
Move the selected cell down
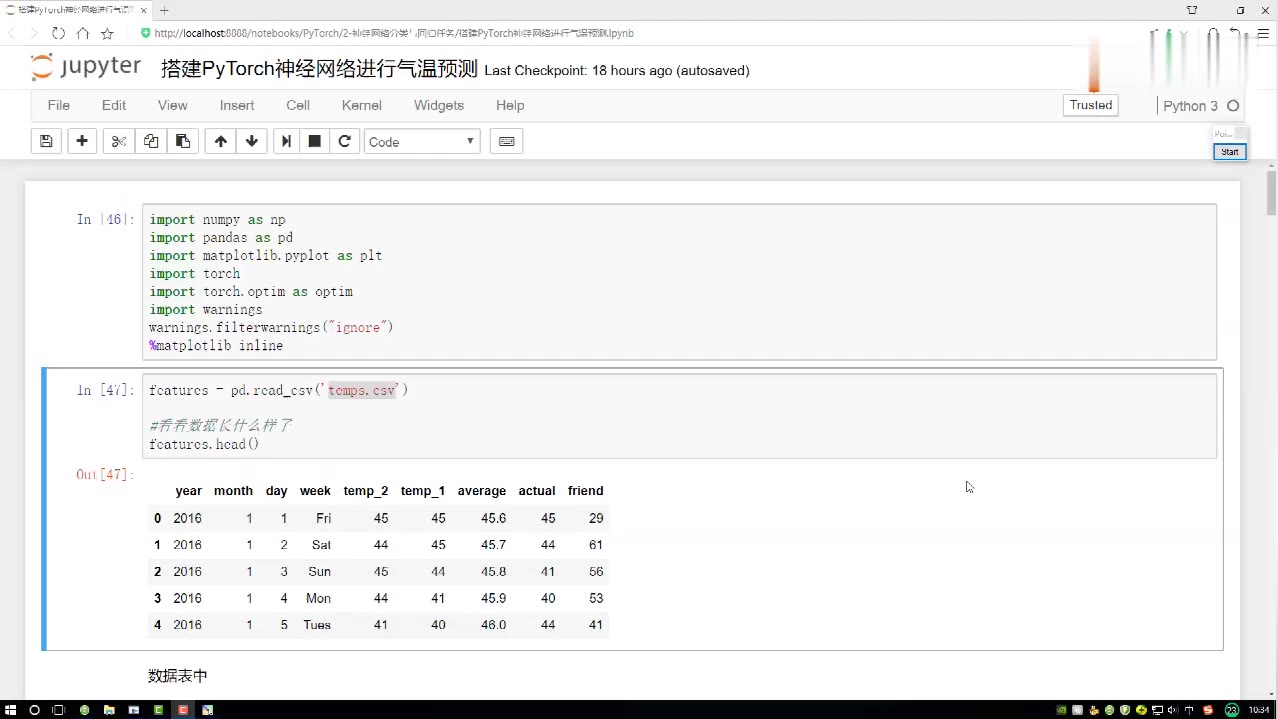coord(252,141)
